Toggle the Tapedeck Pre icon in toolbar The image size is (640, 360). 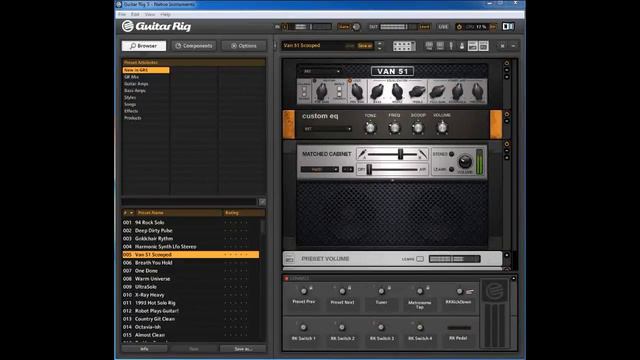[429, 46]
